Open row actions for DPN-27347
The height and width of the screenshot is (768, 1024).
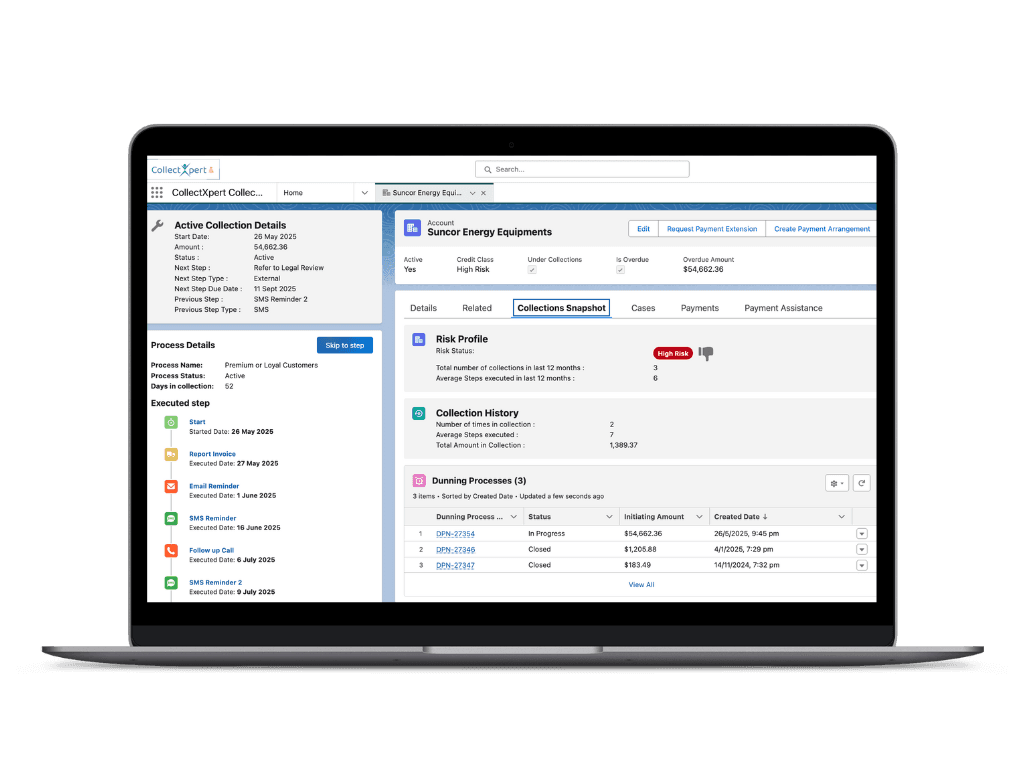tap(861, 565)
